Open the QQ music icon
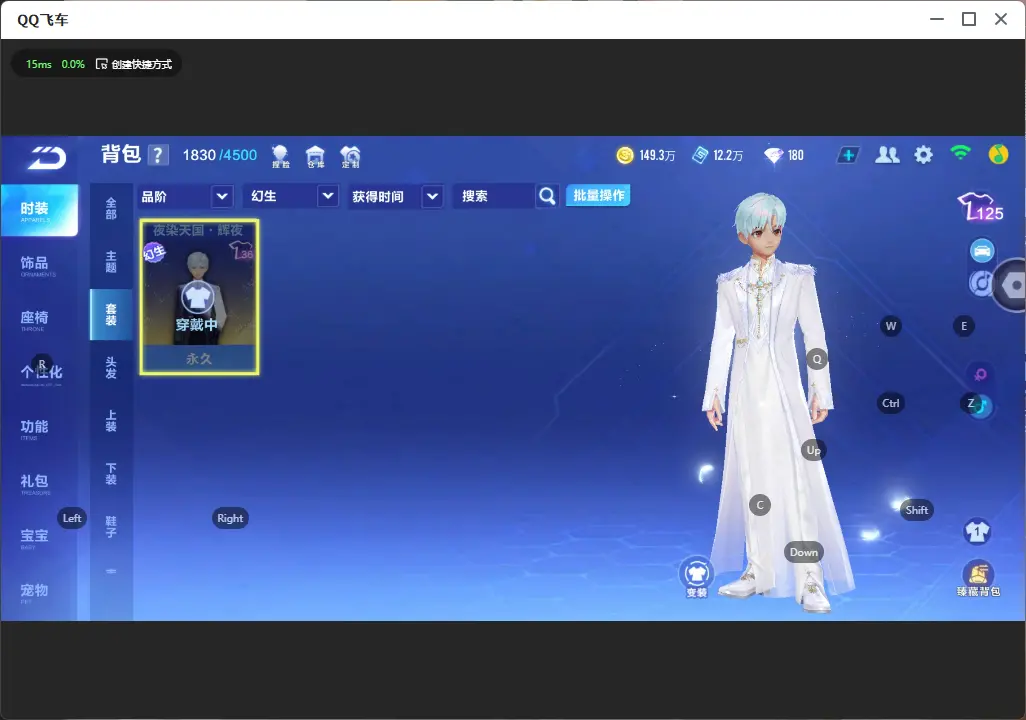 [998, 155]
